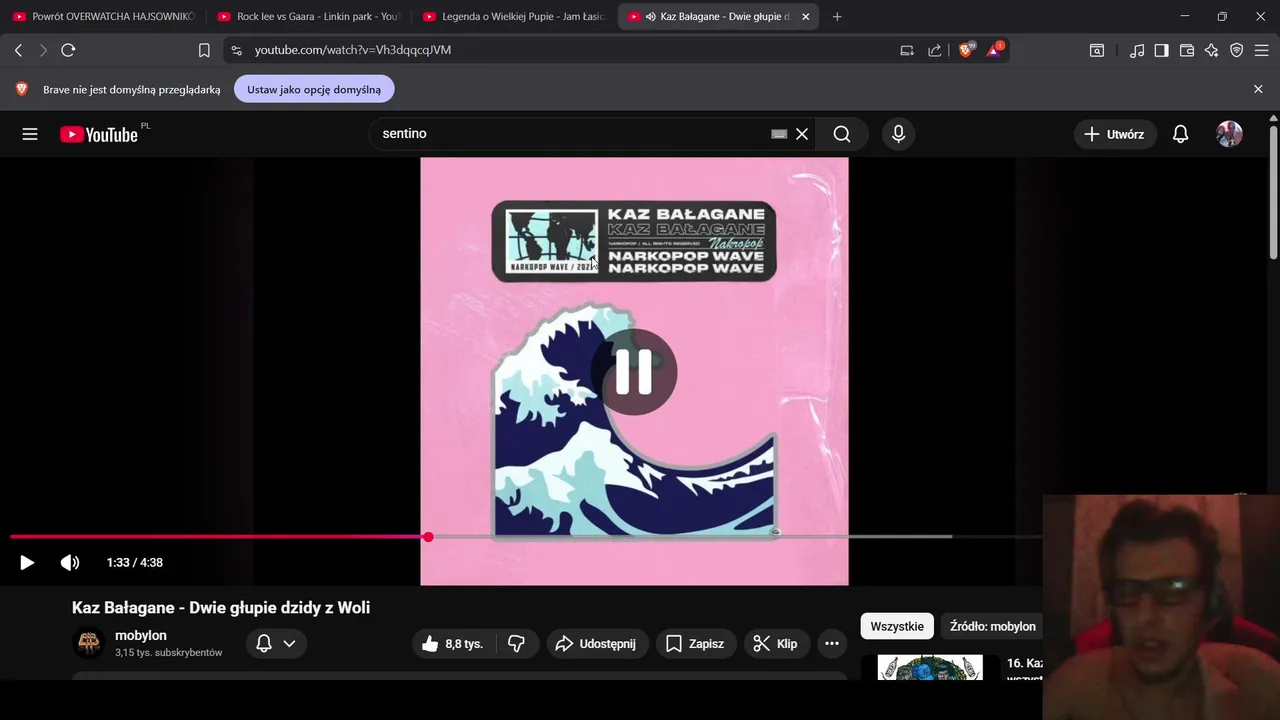Image resolution: width=1280 pixels, height=720 pixels.
Task: Start voice search with microphone
Action: tap(898, 134)
